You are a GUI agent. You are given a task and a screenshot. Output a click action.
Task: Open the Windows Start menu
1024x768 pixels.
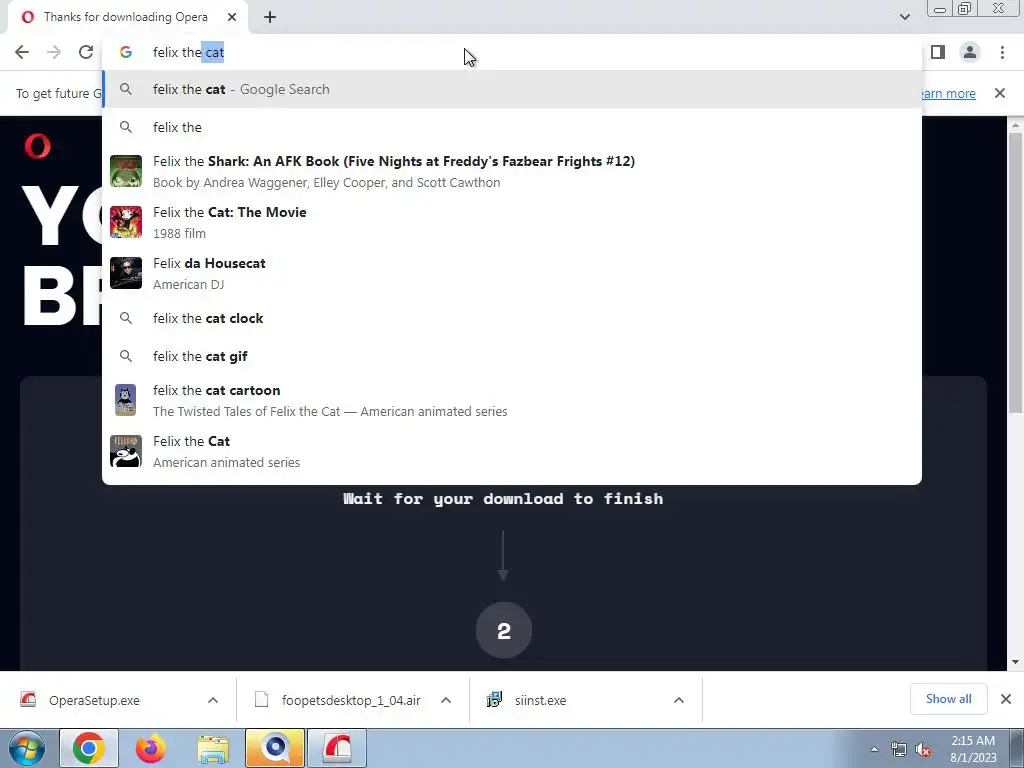(x=27, y=748)
